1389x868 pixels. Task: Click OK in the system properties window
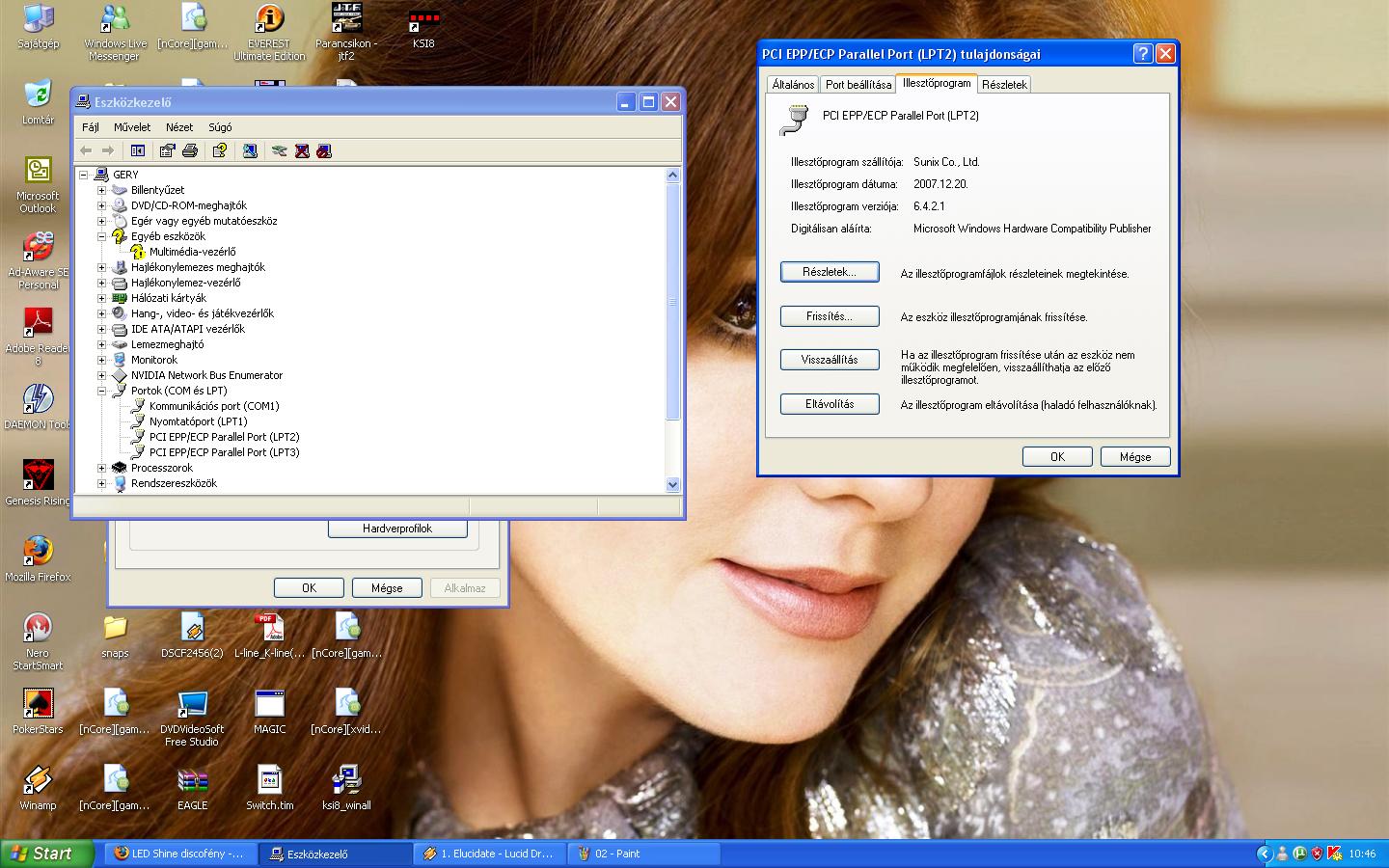pos(309,587)
